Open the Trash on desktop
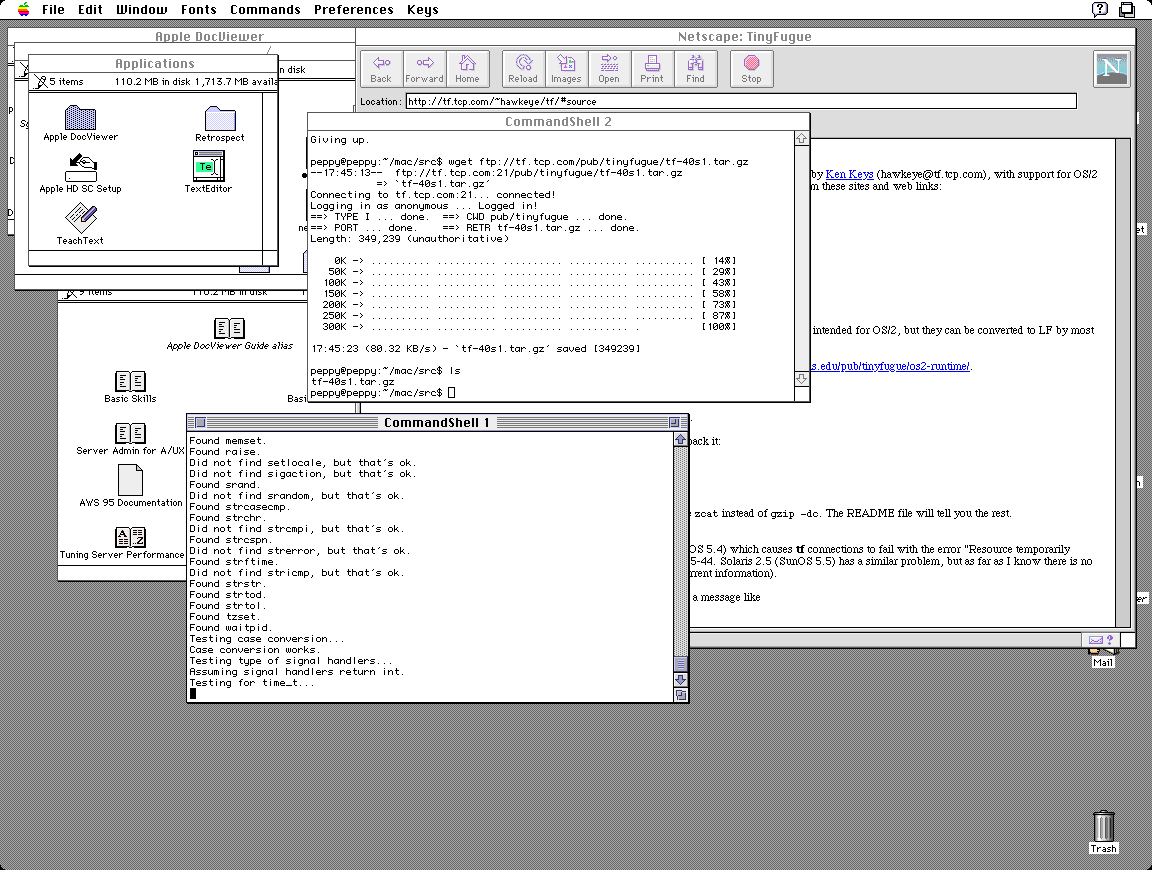This screenshot has width=1153, height=870. 1103,826
